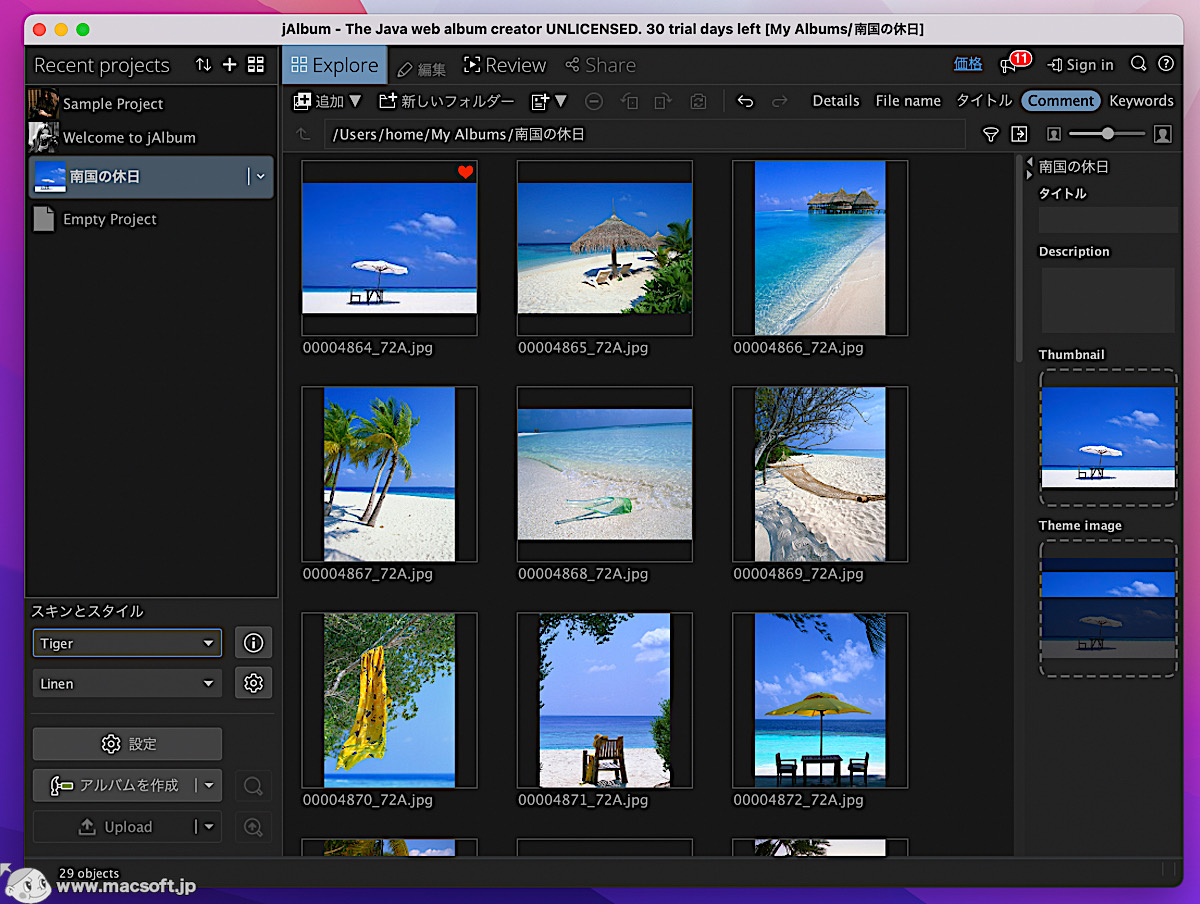Open help via the question mark icon
The image size is (1200, 904).
(x=1166, y=63)
